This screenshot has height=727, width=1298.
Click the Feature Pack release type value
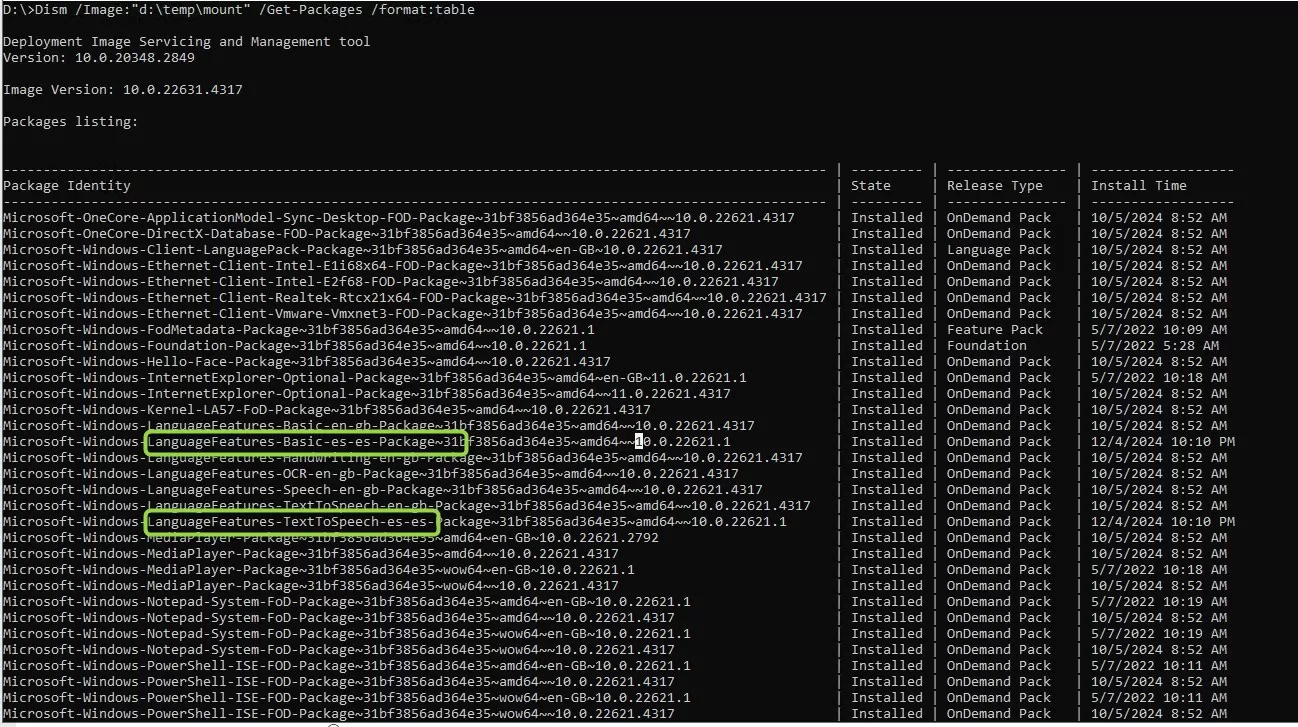click(994, 330)
